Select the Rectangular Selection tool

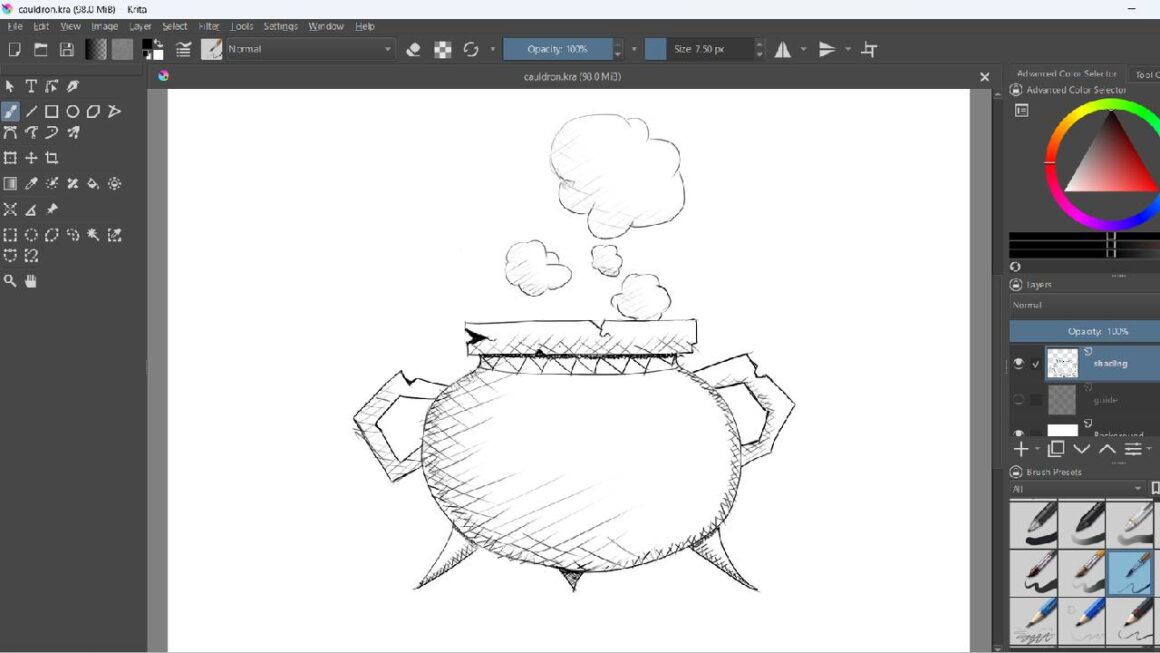10,235
